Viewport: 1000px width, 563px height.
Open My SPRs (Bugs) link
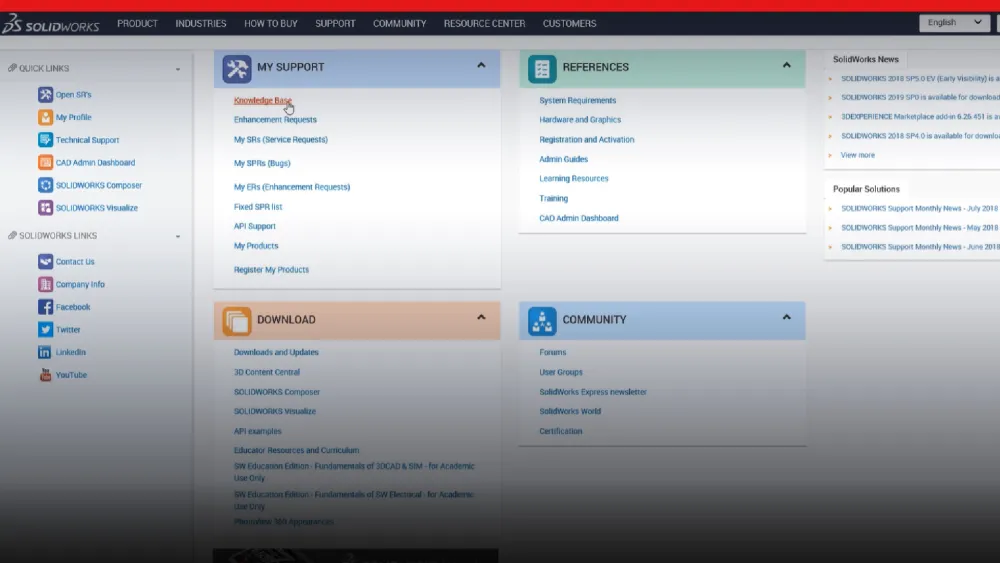pyautogui.click(x=262, y=163)
